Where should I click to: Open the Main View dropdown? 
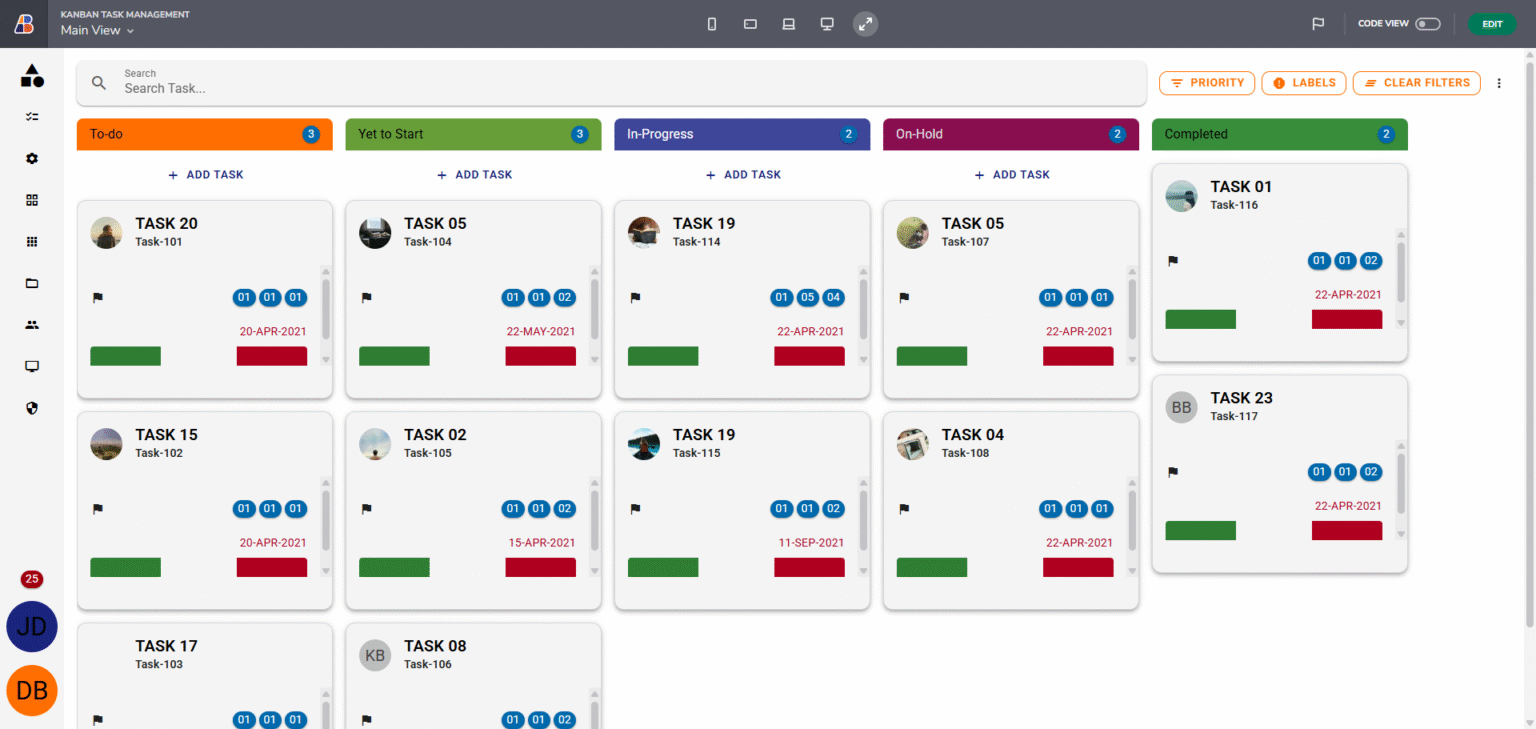click(x=97, y=30)
